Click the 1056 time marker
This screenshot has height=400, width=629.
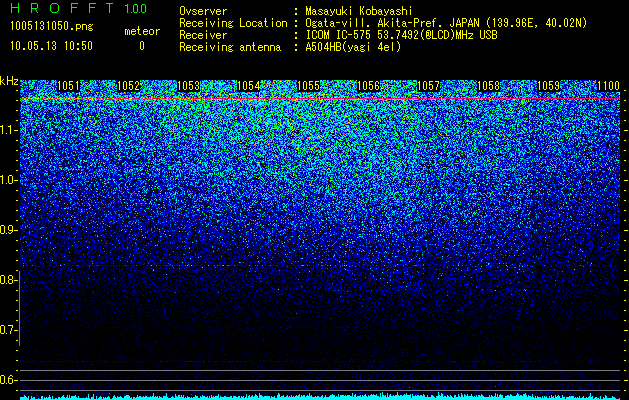click(x=368, y=86)
